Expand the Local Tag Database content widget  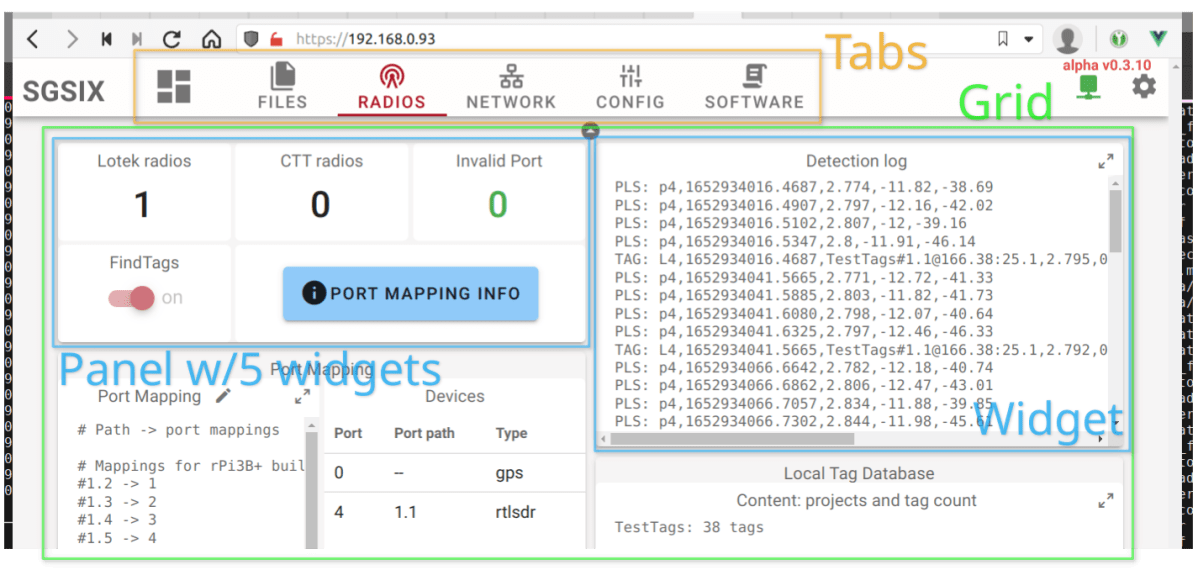pos(1106,501)
